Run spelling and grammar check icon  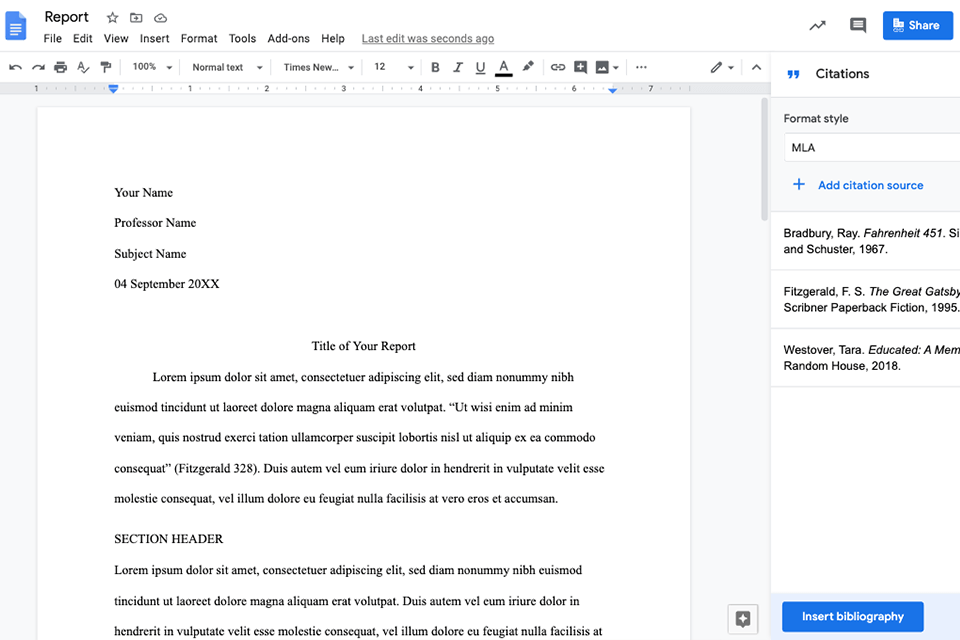click(x=83, y=67)
